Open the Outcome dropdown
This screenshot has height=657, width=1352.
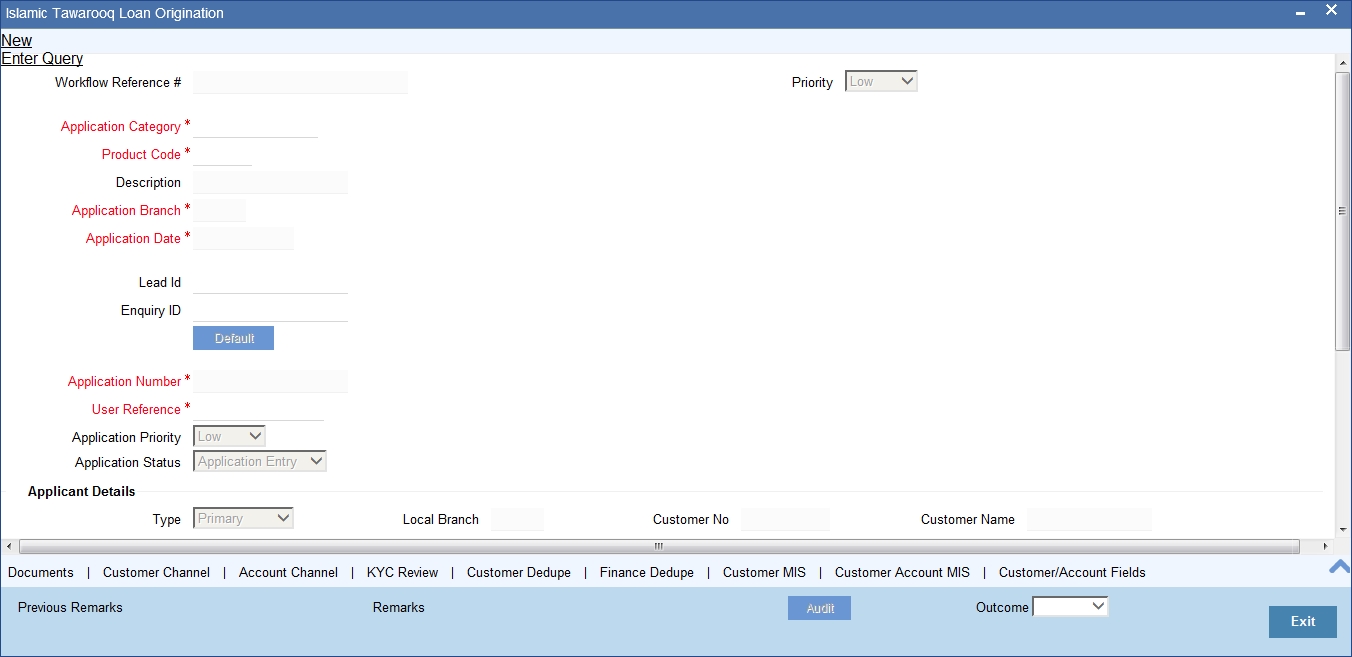click(x=1070, y=606)
